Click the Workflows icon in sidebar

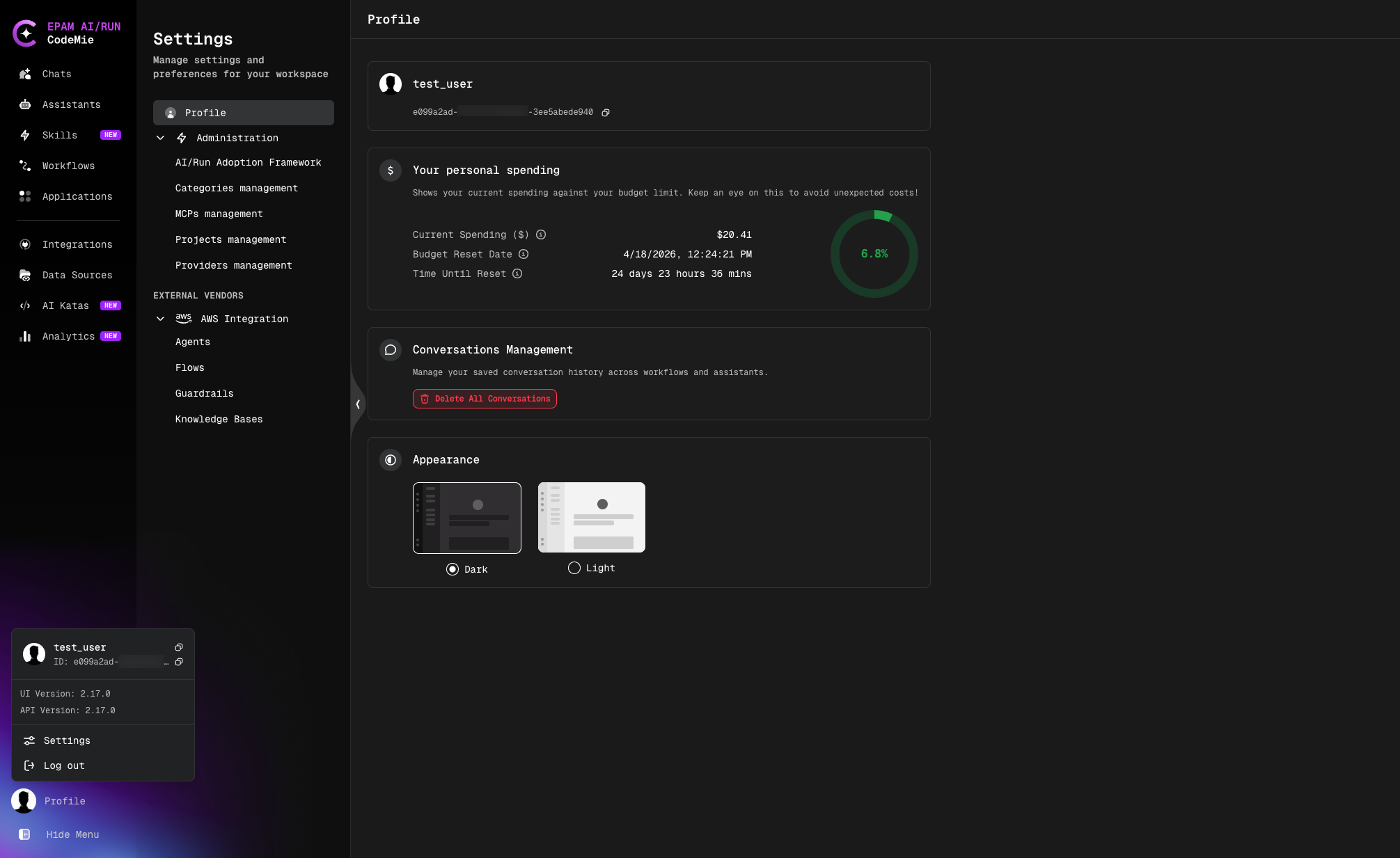pyautogui.click(x=25, y=166)
